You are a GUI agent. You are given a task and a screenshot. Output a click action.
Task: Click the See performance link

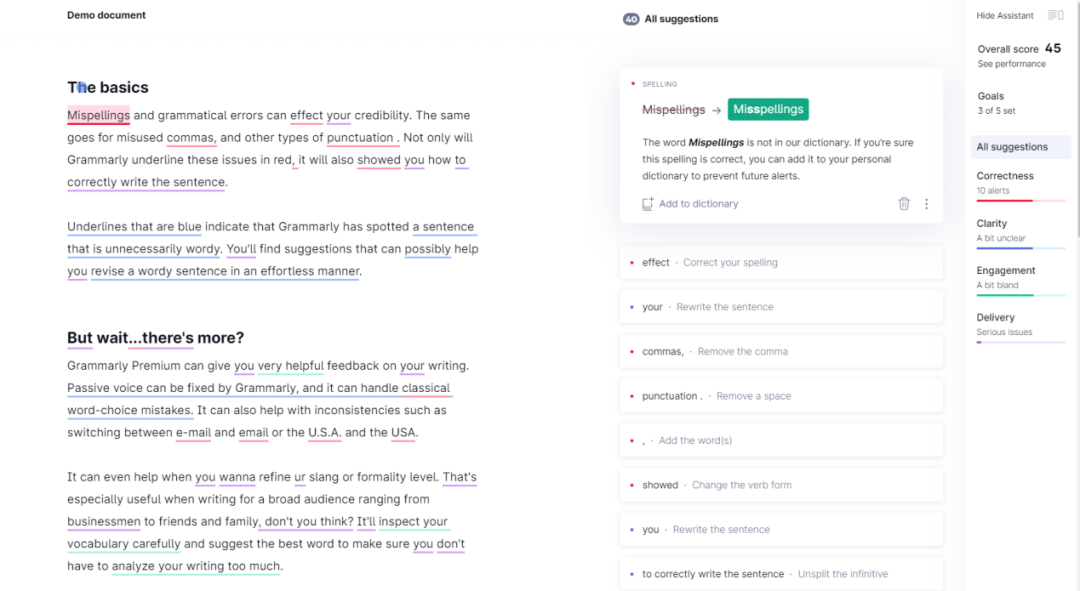coord(1011,64)
